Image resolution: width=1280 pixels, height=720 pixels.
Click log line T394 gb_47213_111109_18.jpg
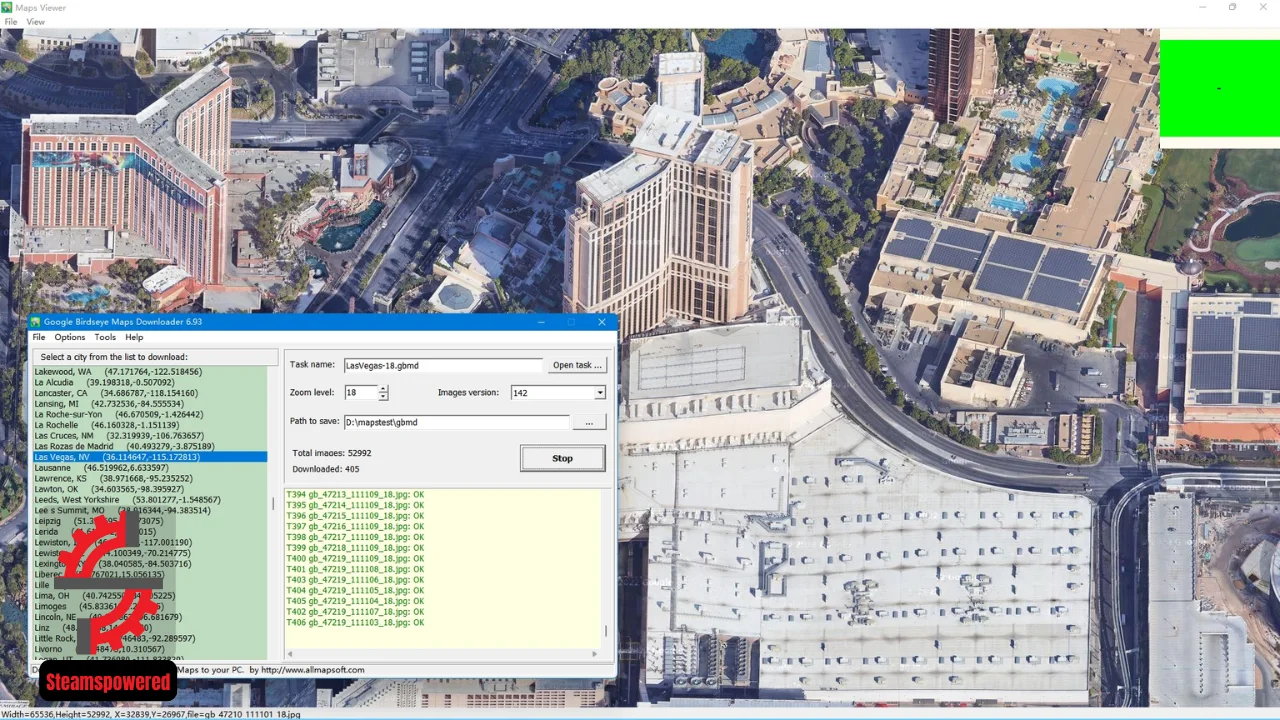pos(355,494)
